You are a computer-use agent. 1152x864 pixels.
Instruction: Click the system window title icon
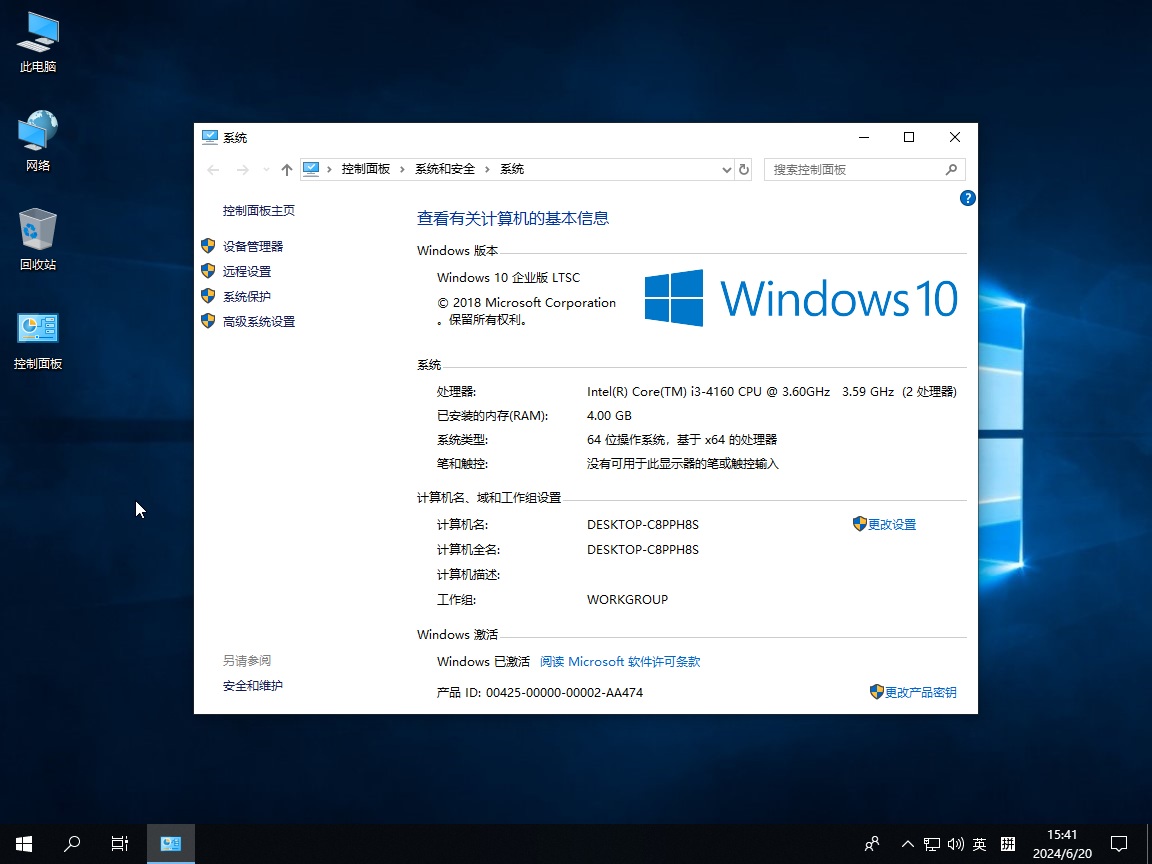pos(209,137)
